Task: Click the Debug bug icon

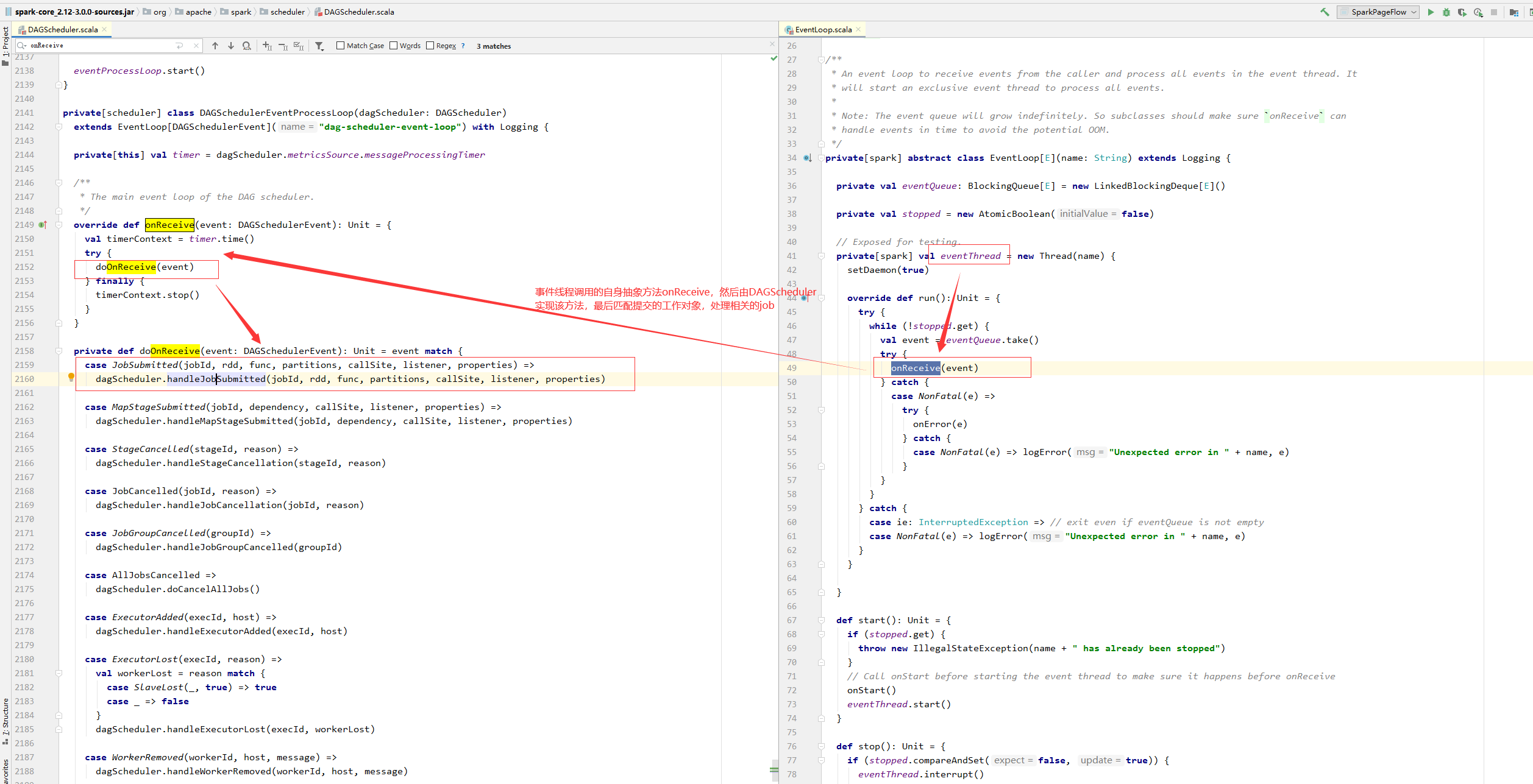Action: point(1446,12)
